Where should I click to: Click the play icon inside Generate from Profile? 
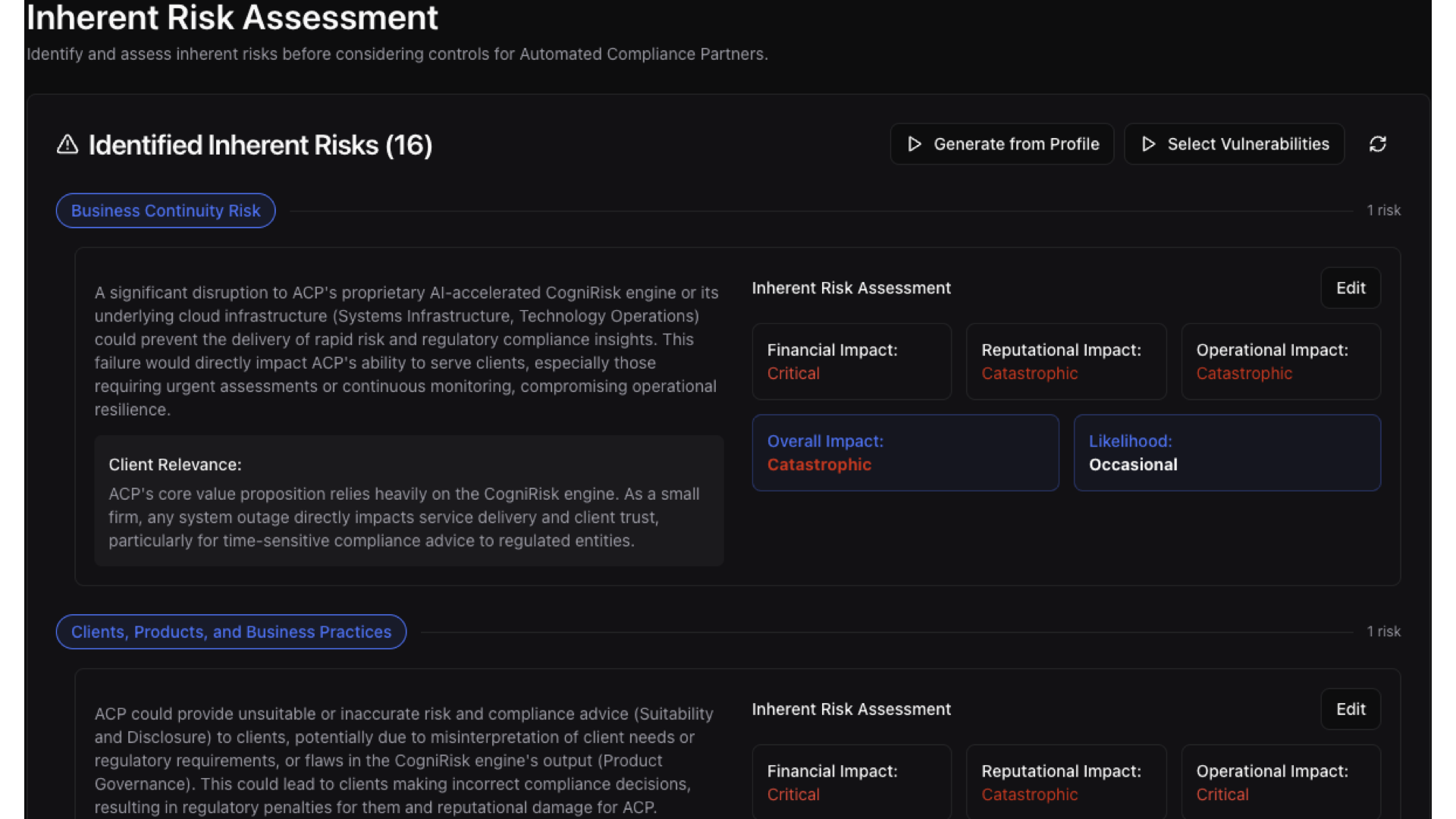pos(914,144)
